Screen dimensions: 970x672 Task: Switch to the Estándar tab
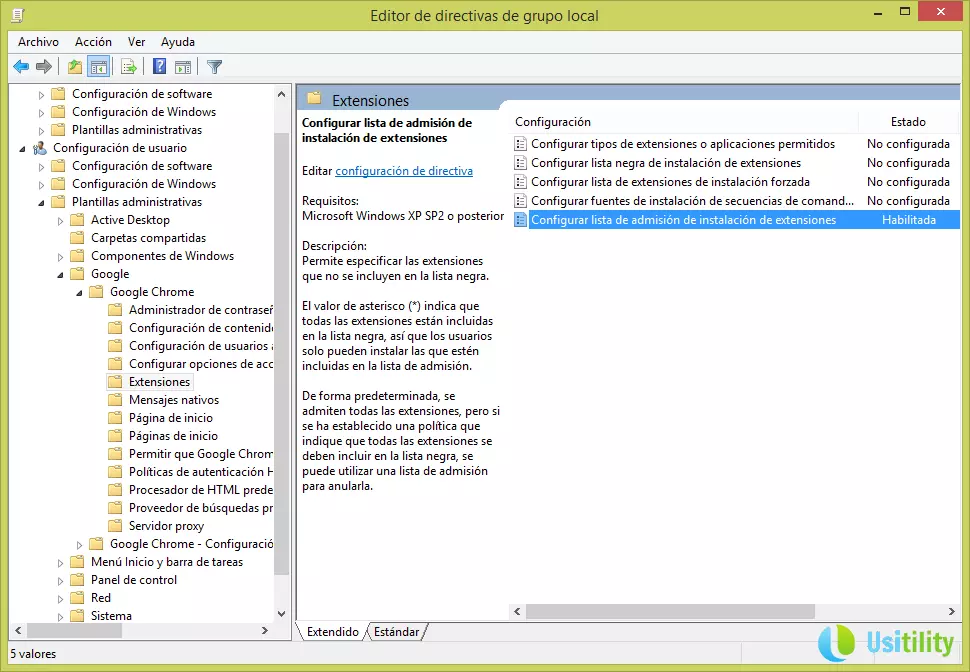pos(396,632)
